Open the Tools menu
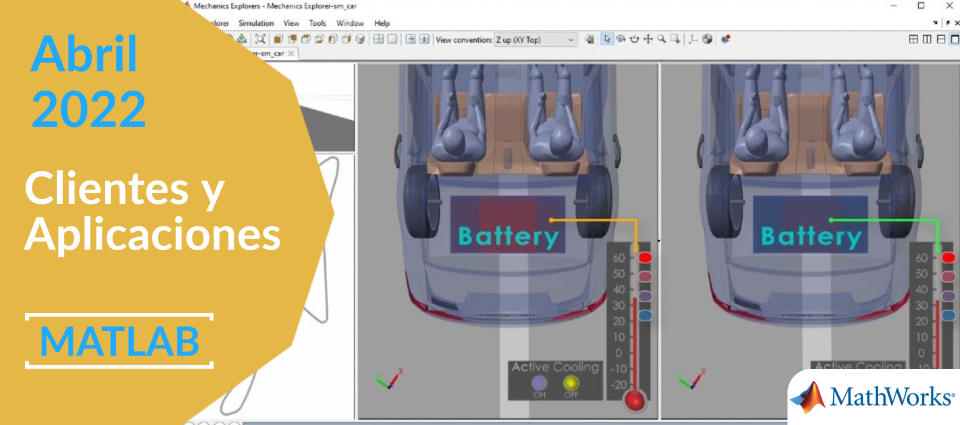Image resolution: width=960 pixels, height=425 pixels. [x=318, y=23]
